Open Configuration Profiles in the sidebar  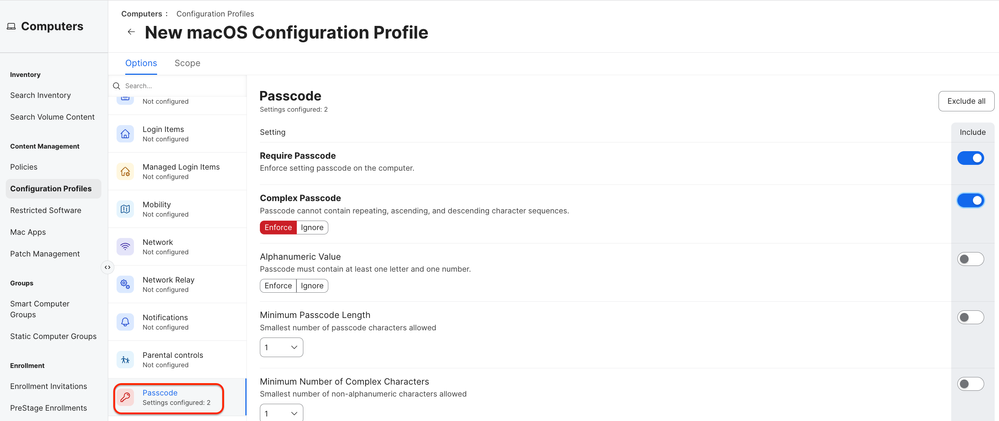54,189
